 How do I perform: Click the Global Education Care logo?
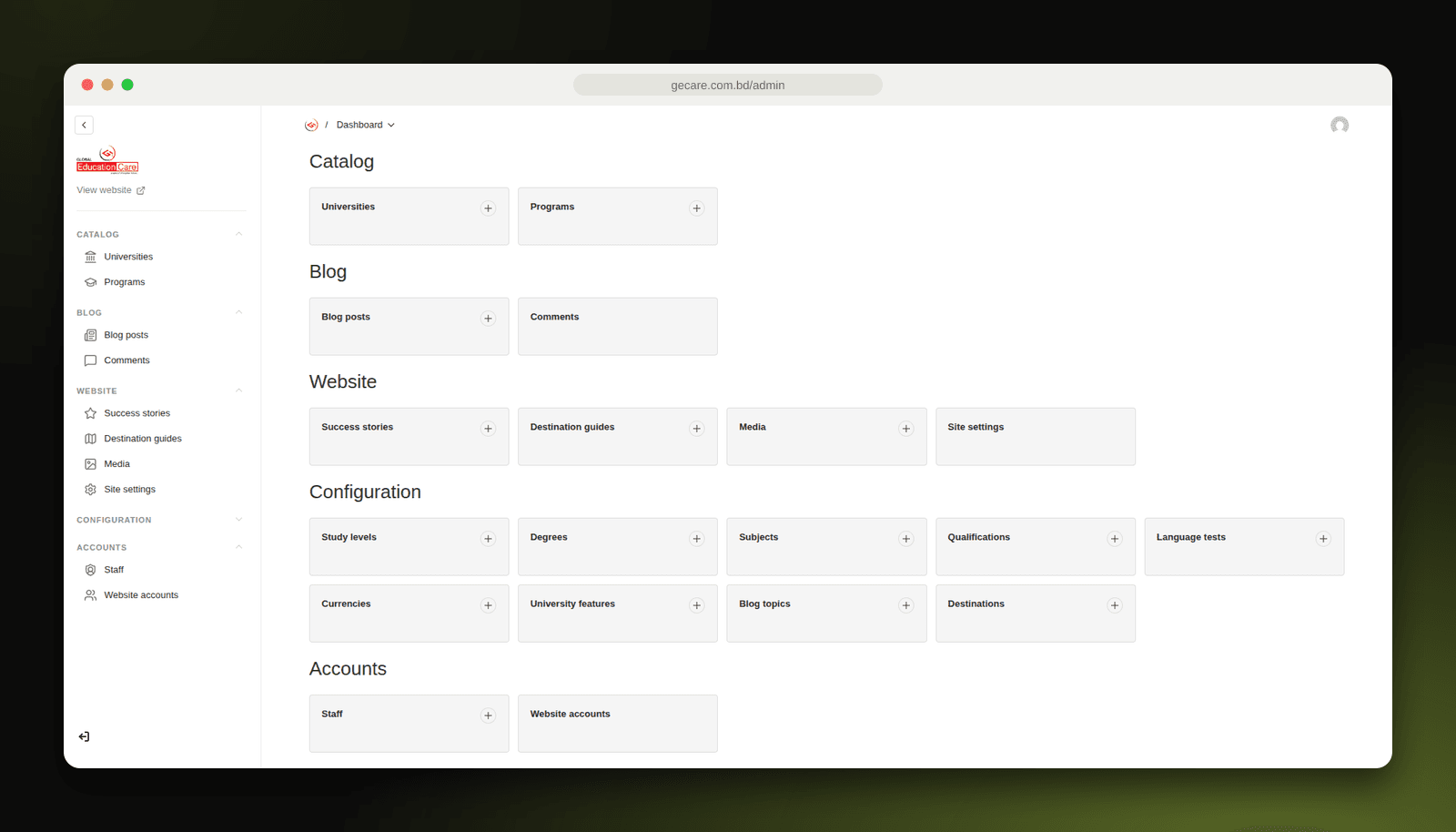point(107,159)
